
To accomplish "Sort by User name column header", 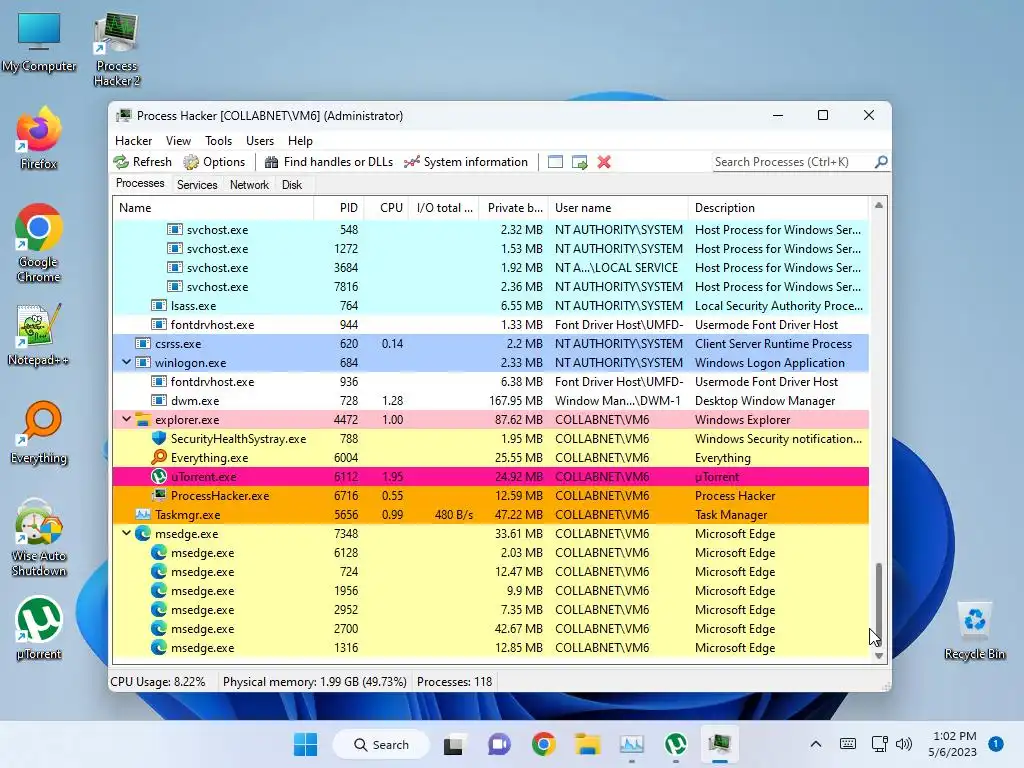I will click(618, 208).
